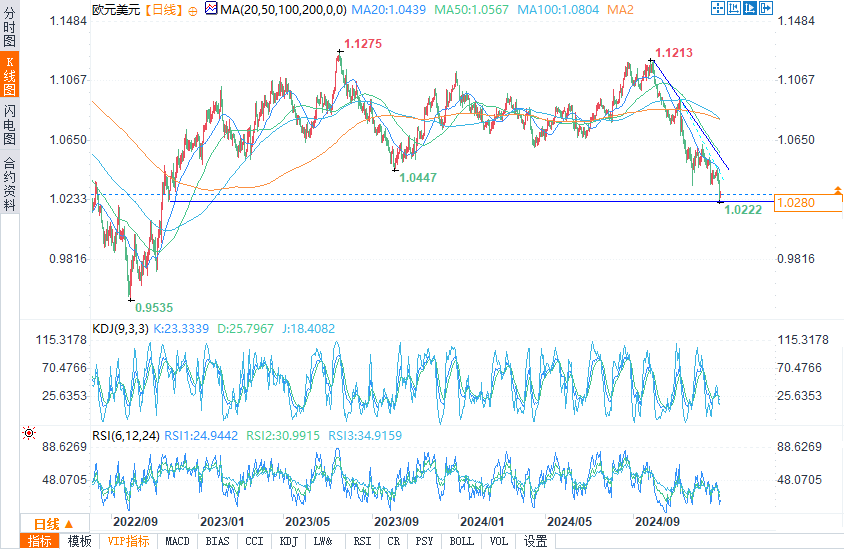Click the MA20:1.0439 value
844x549 pixels.
[x=389, y=10]
